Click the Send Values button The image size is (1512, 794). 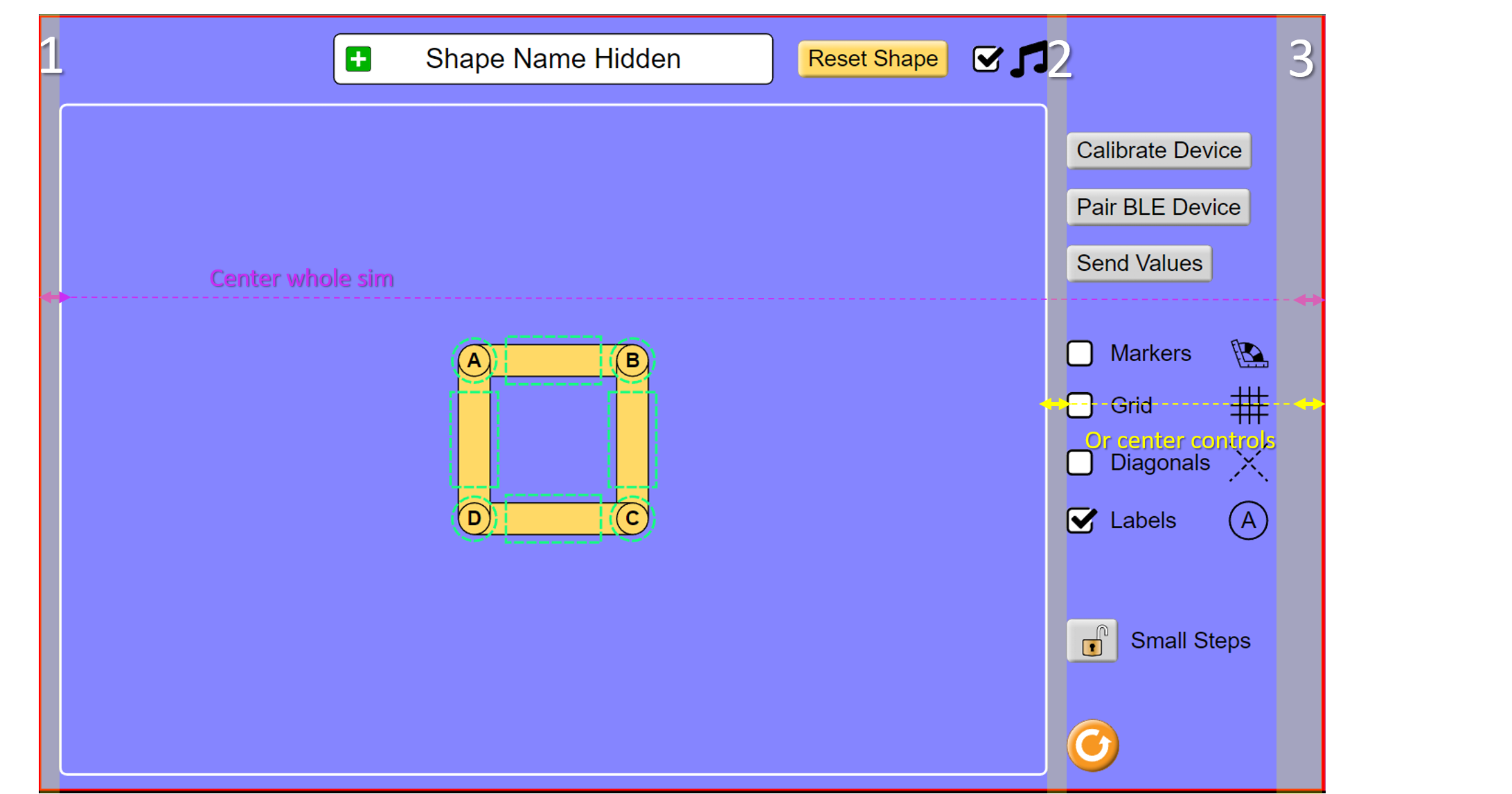point(1139,263)
